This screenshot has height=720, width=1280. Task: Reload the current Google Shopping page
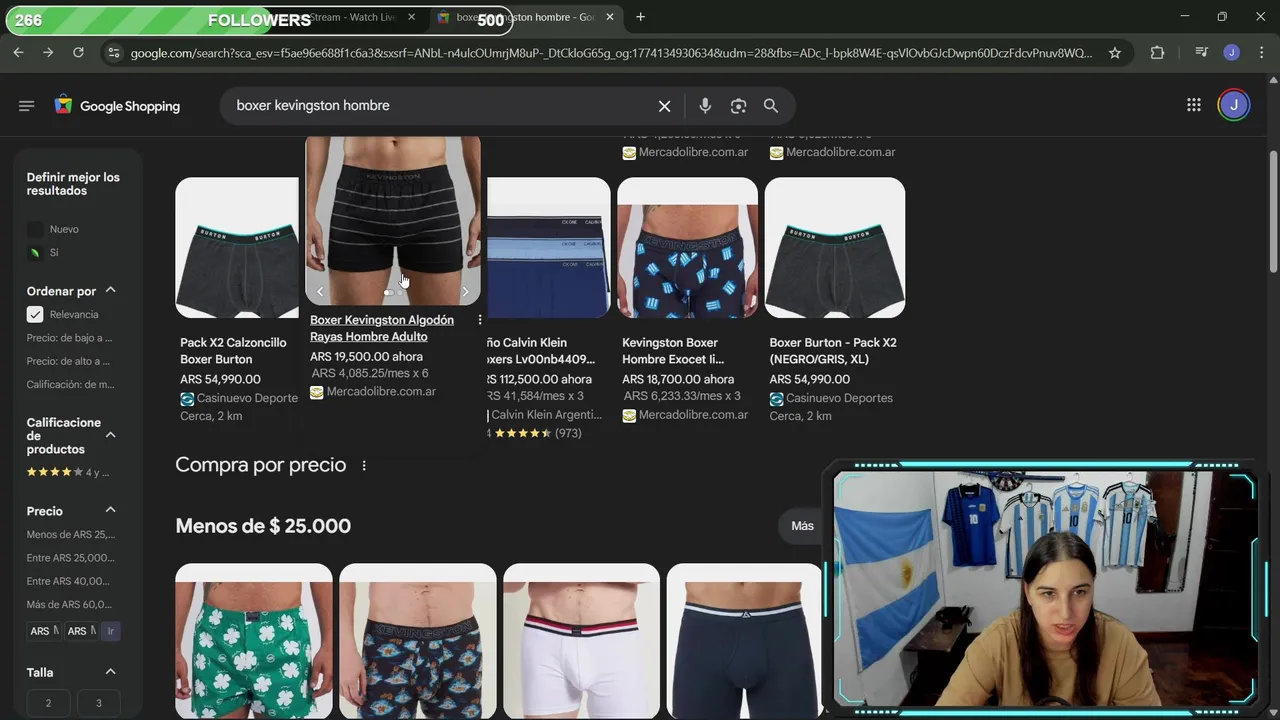point(78,53)
